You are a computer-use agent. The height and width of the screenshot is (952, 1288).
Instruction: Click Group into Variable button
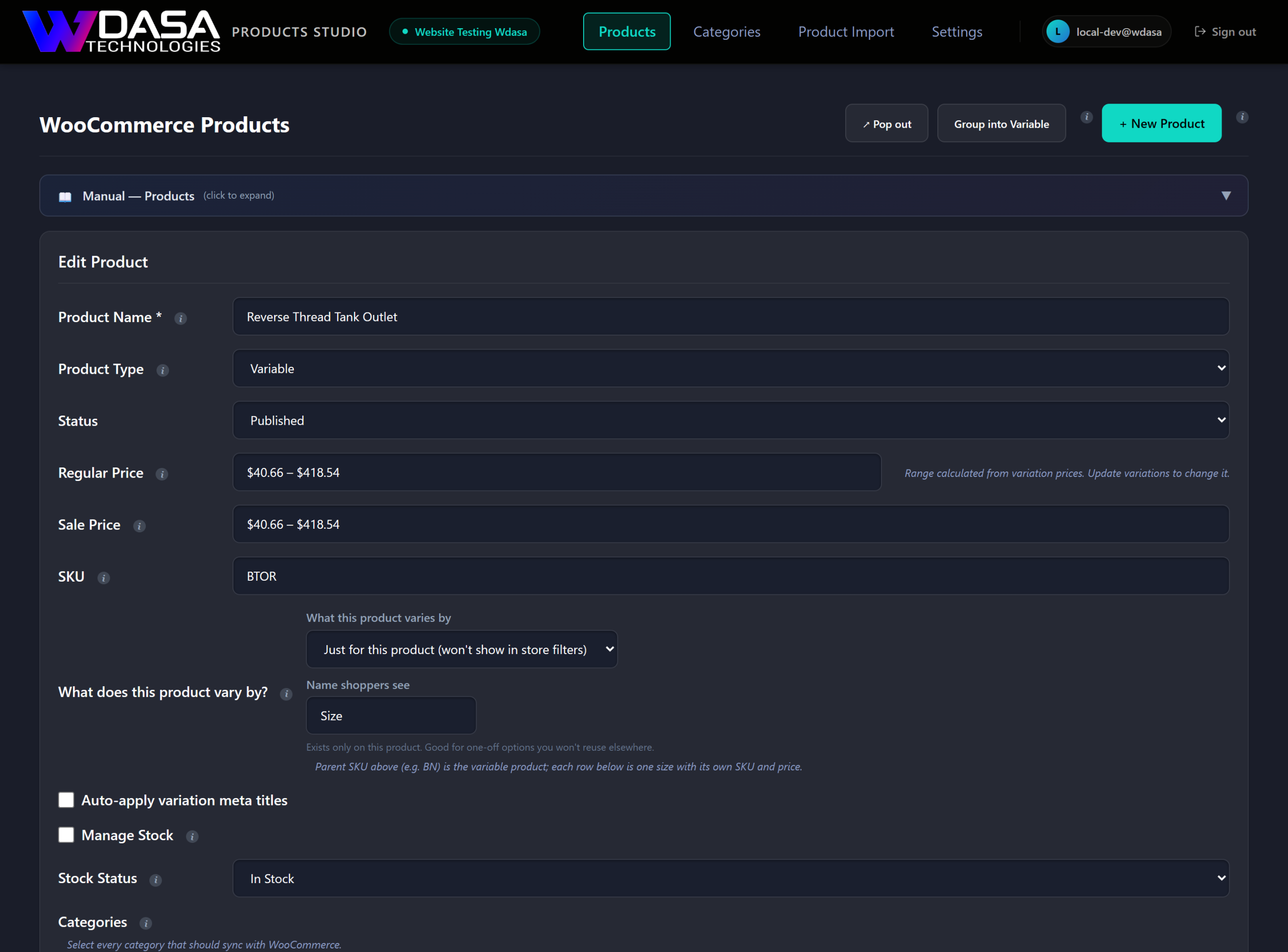[1001, 123]
